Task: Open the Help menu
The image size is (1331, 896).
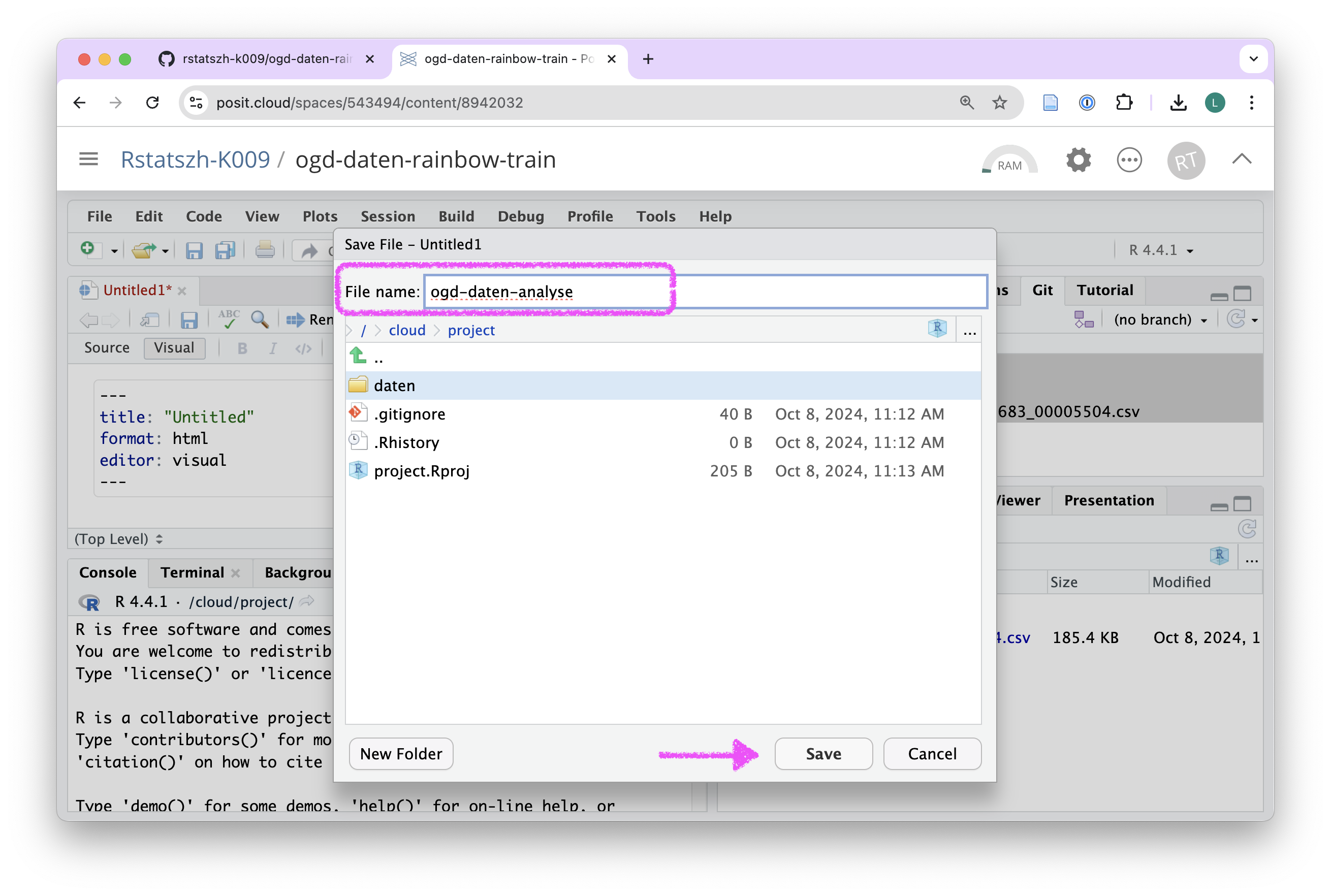Action: (715, 216)
